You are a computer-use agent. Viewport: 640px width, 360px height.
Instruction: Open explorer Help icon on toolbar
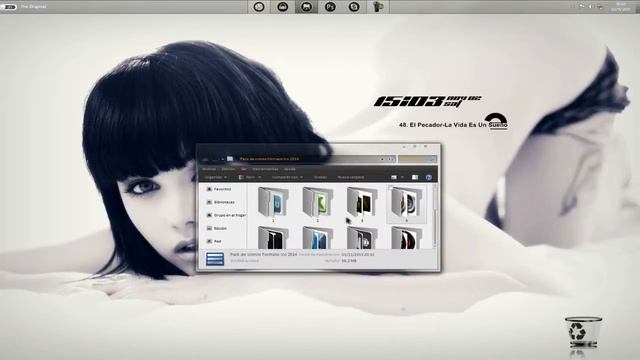tap(429, 177)
